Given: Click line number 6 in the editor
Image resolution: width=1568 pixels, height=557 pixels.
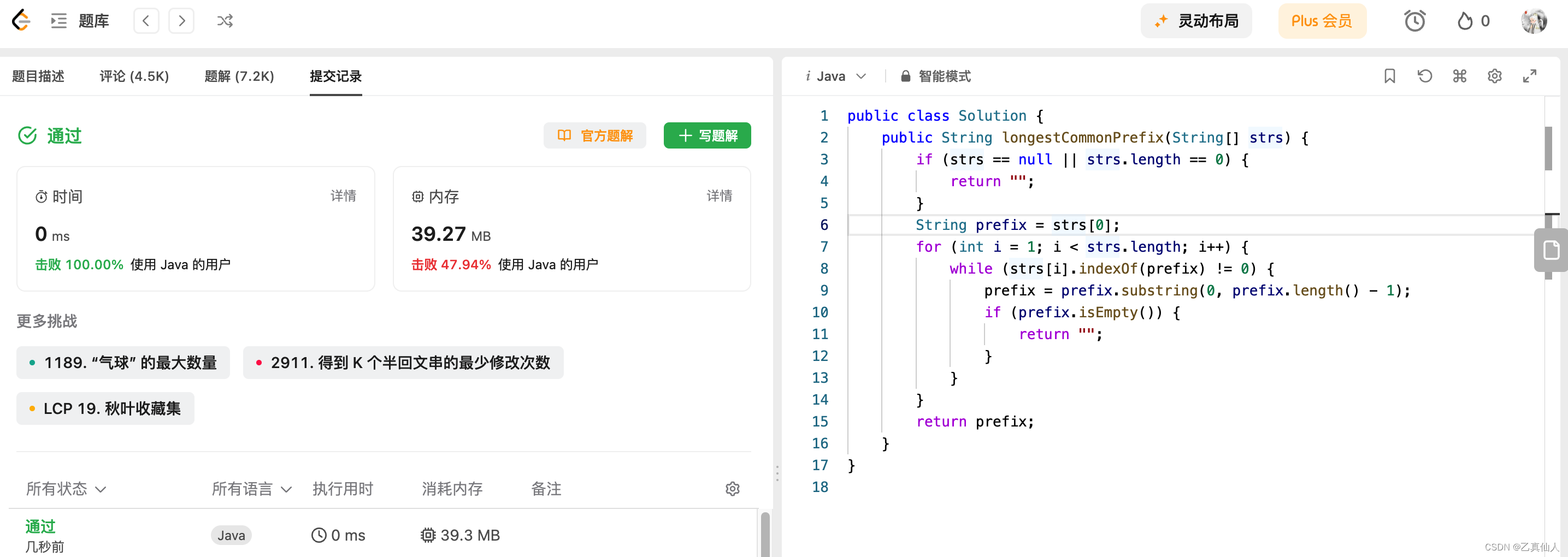Looking at the screenshot, I should 824,225.
